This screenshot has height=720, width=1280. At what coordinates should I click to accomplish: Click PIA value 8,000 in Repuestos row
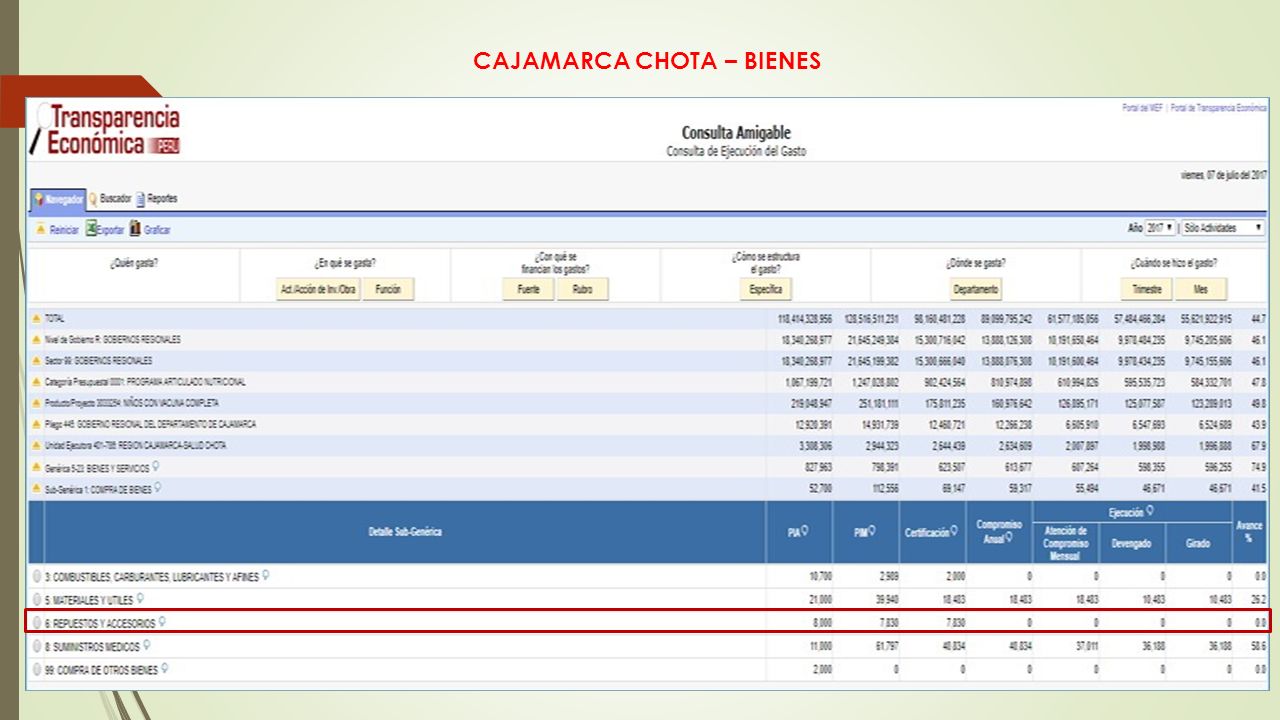820,623
